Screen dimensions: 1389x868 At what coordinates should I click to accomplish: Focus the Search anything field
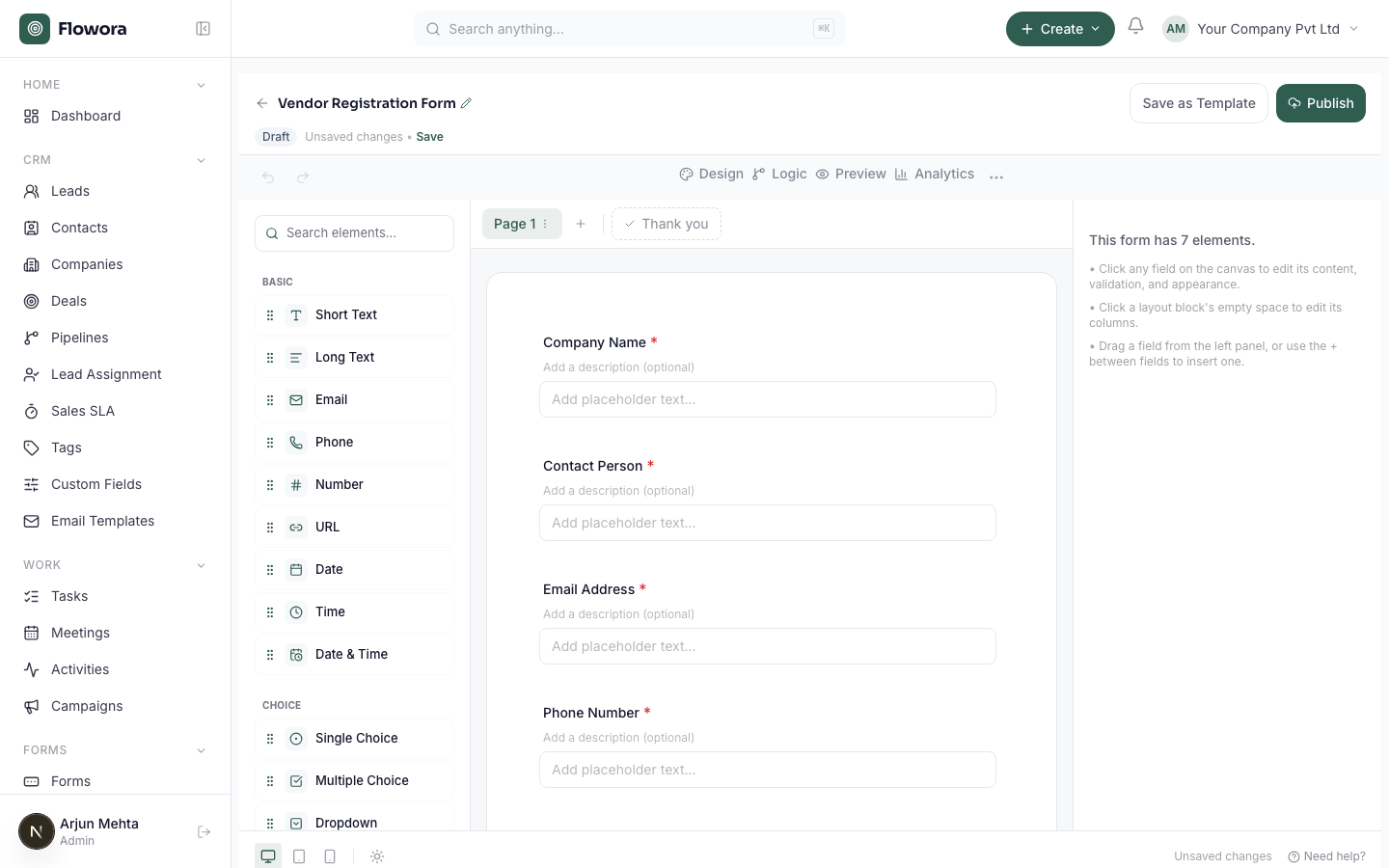[x=630, y=29]
